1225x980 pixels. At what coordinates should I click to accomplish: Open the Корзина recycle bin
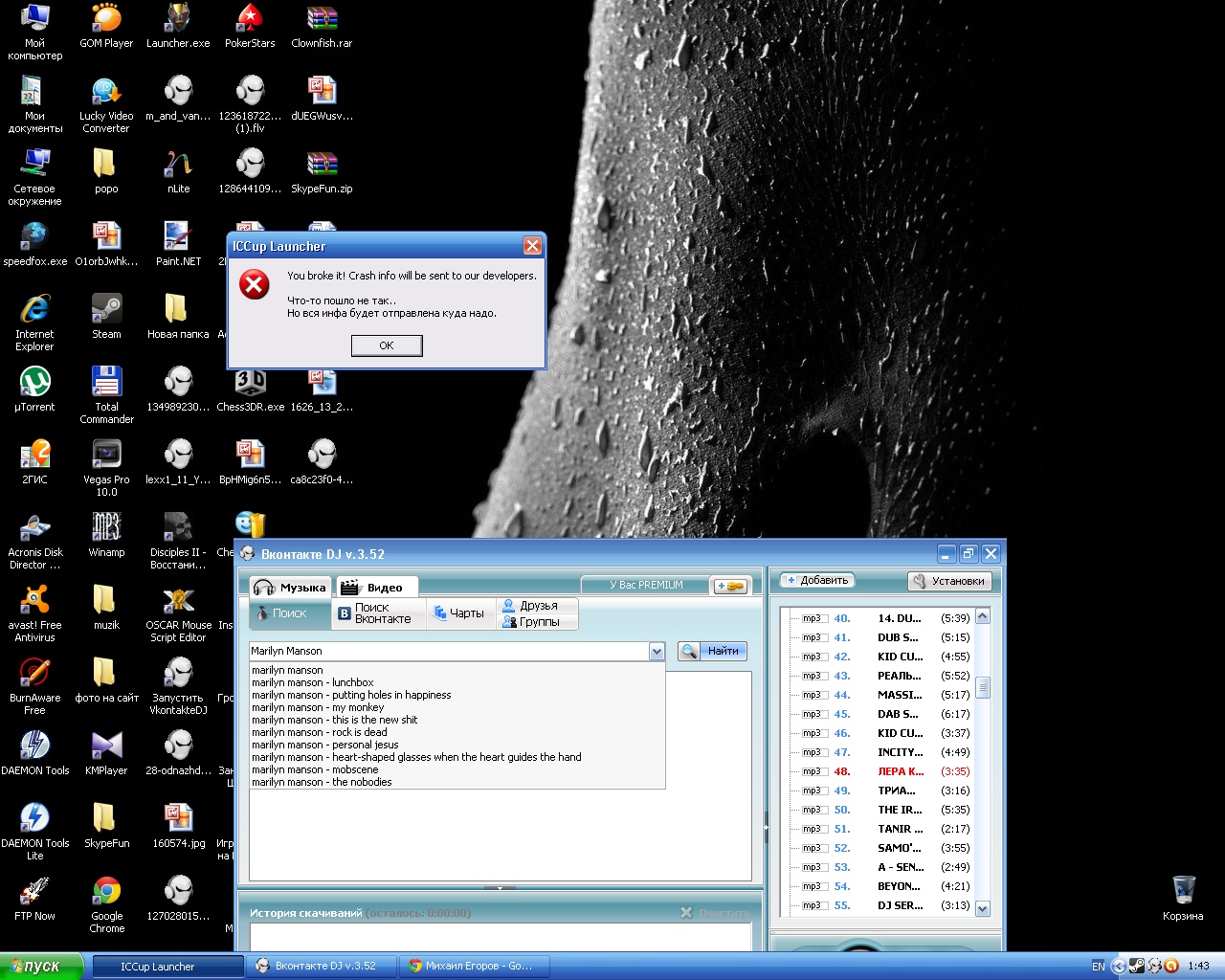(x=1183, y=899)
